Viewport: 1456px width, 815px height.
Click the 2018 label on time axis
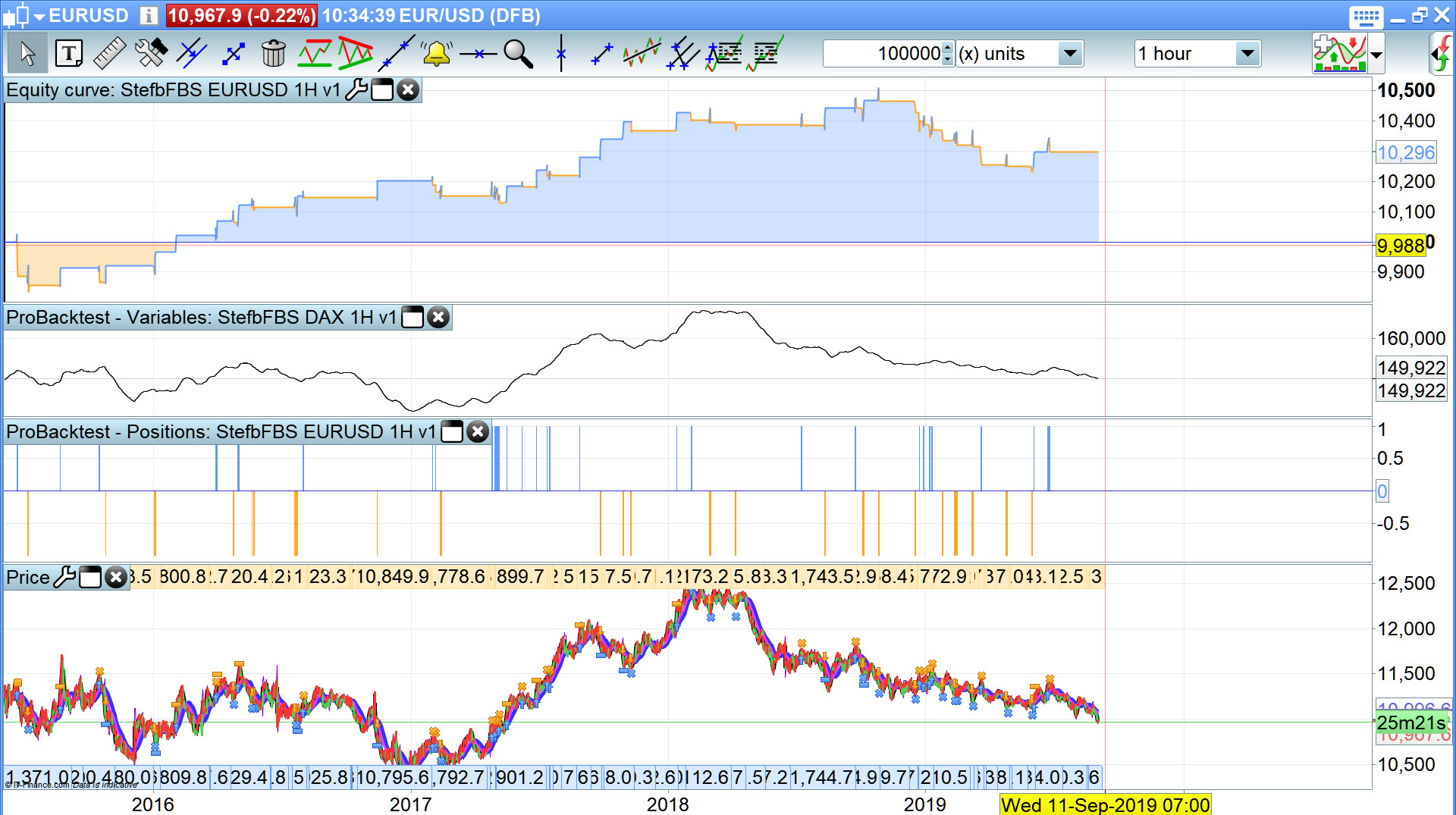[667, 804]
